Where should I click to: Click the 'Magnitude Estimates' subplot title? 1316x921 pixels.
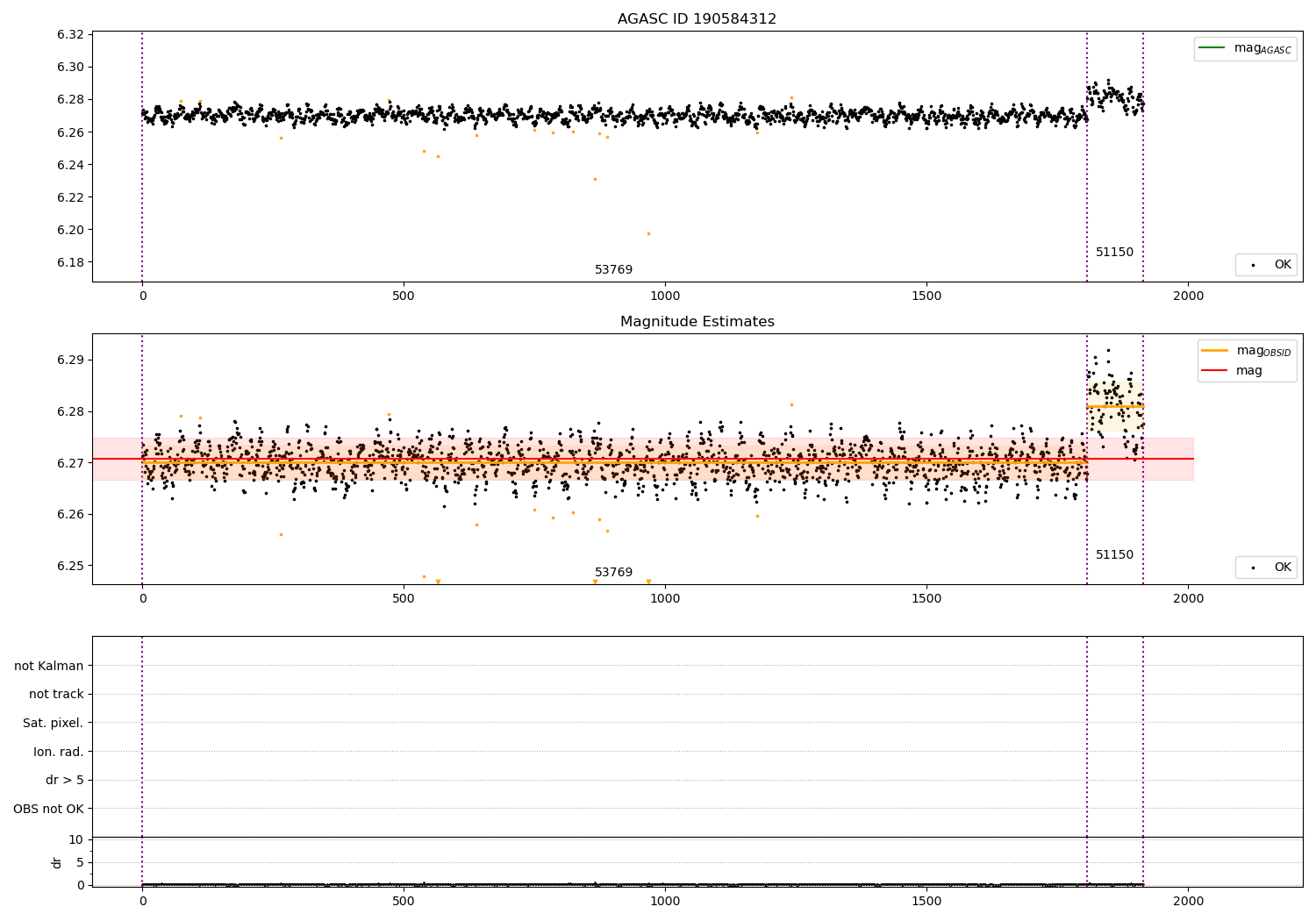click(697, 322)
